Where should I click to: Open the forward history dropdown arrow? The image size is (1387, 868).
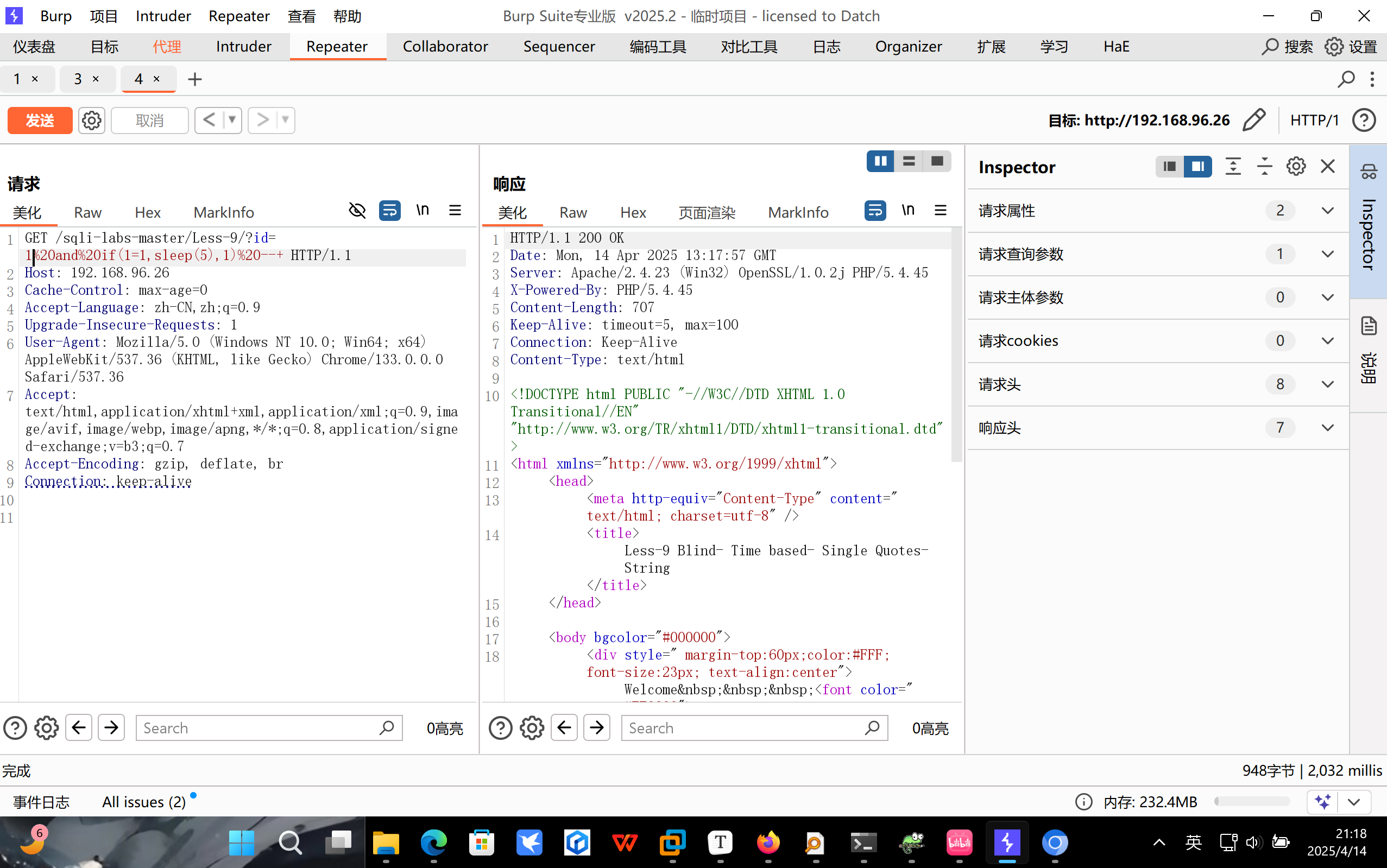[x=286, y=120]
